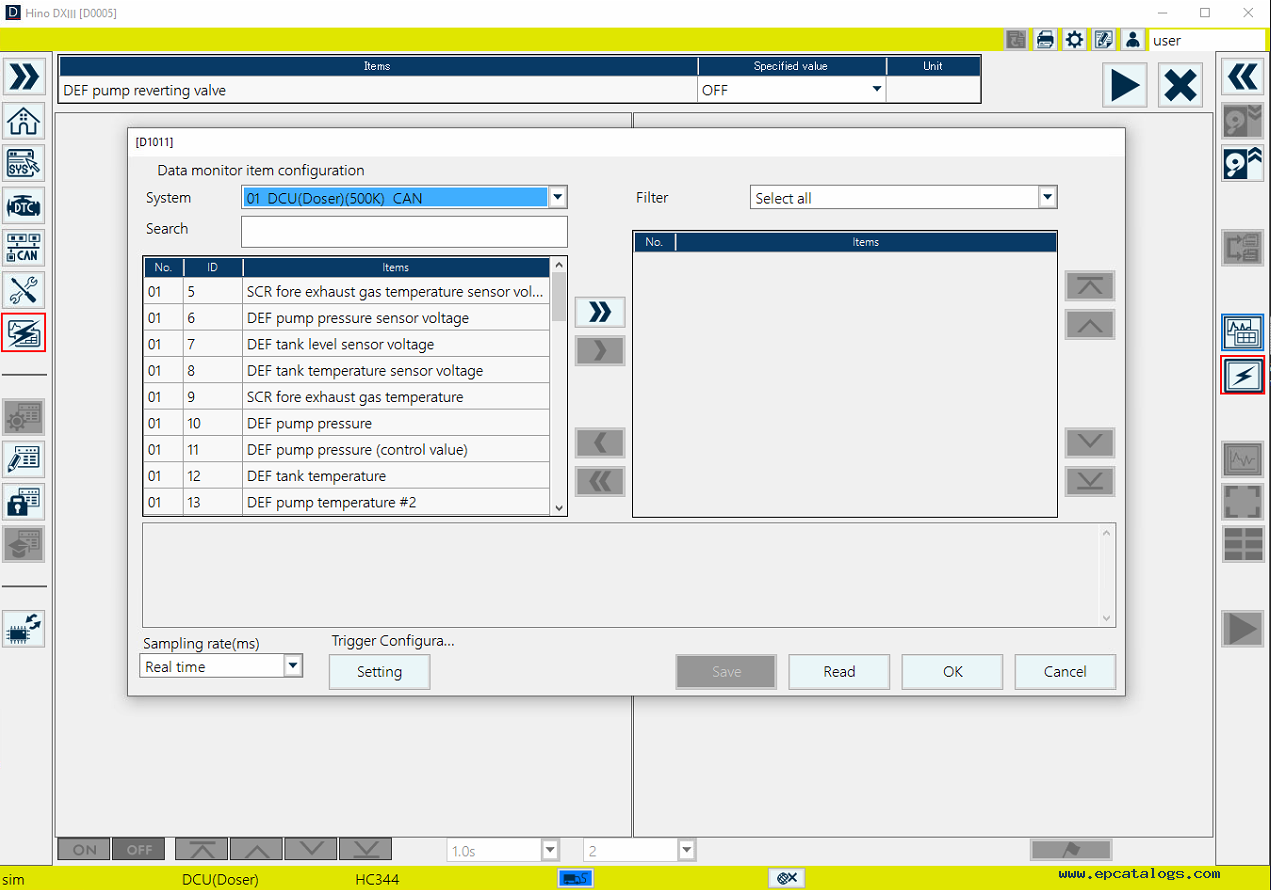Click the large play button at top right
1271x890 pixels.
click(x=1125, y=85)
